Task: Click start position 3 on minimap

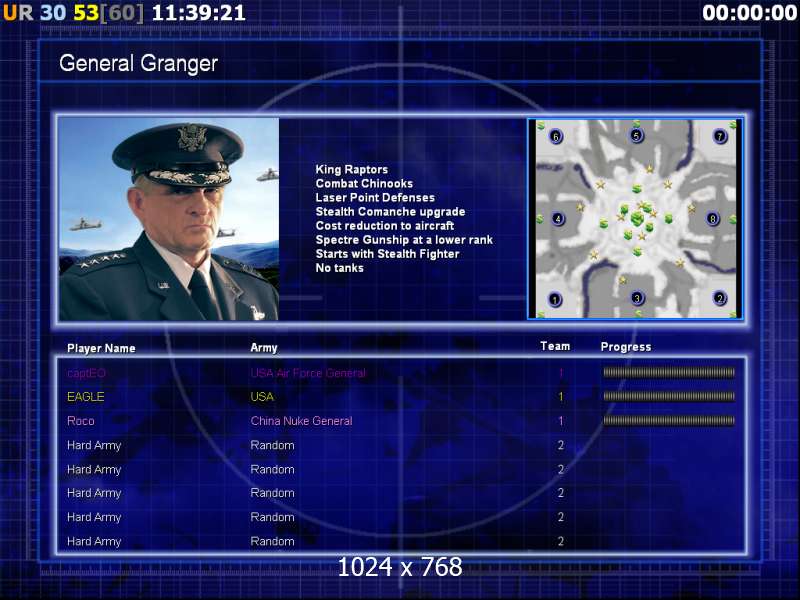Action: click(x=637, y=298)
